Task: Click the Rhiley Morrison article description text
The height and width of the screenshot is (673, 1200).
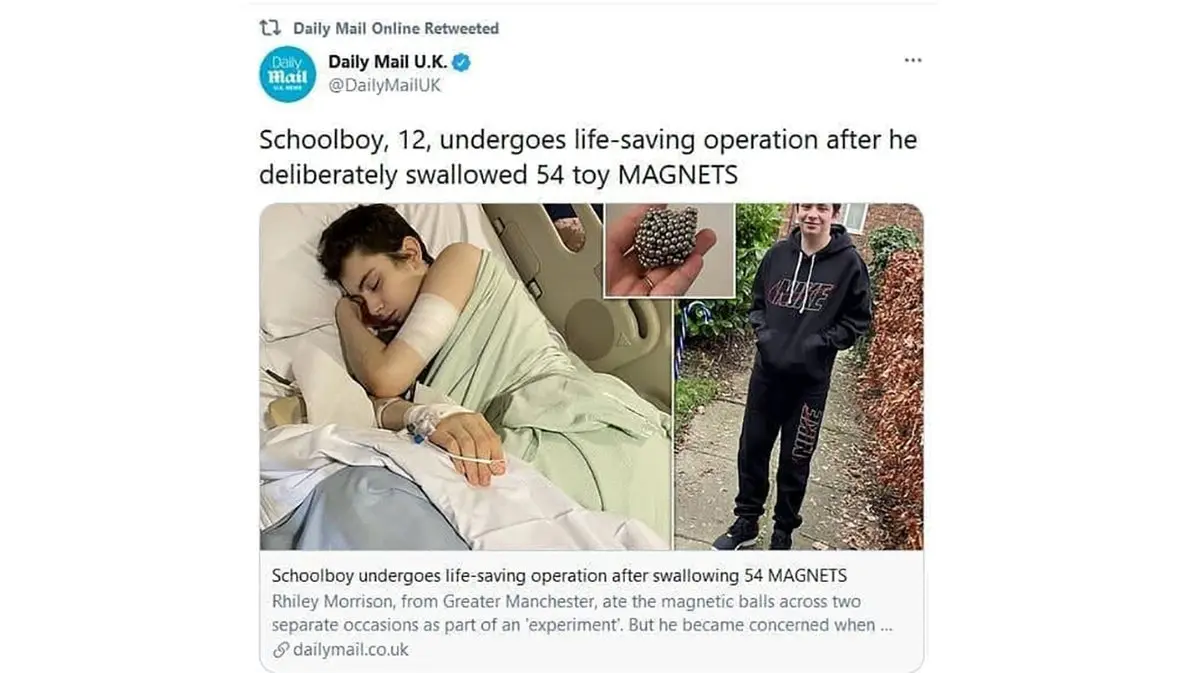Action: pos(582,613)
